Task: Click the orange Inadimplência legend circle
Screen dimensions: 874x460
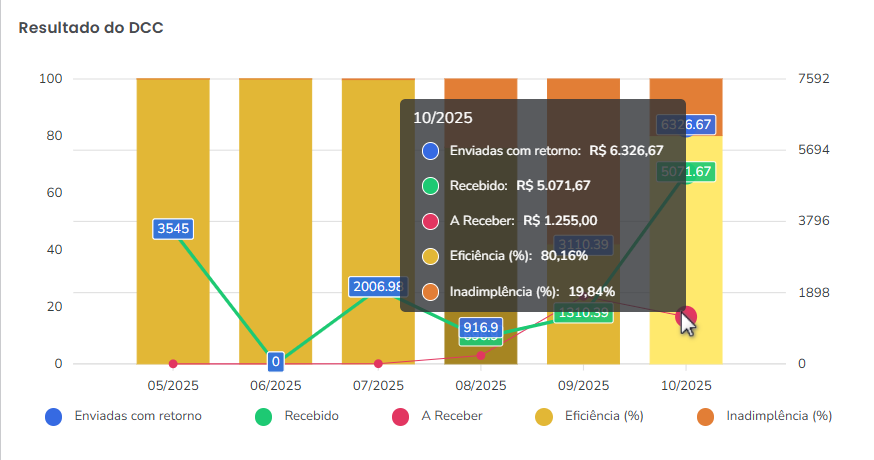Action: coord(706,416)
